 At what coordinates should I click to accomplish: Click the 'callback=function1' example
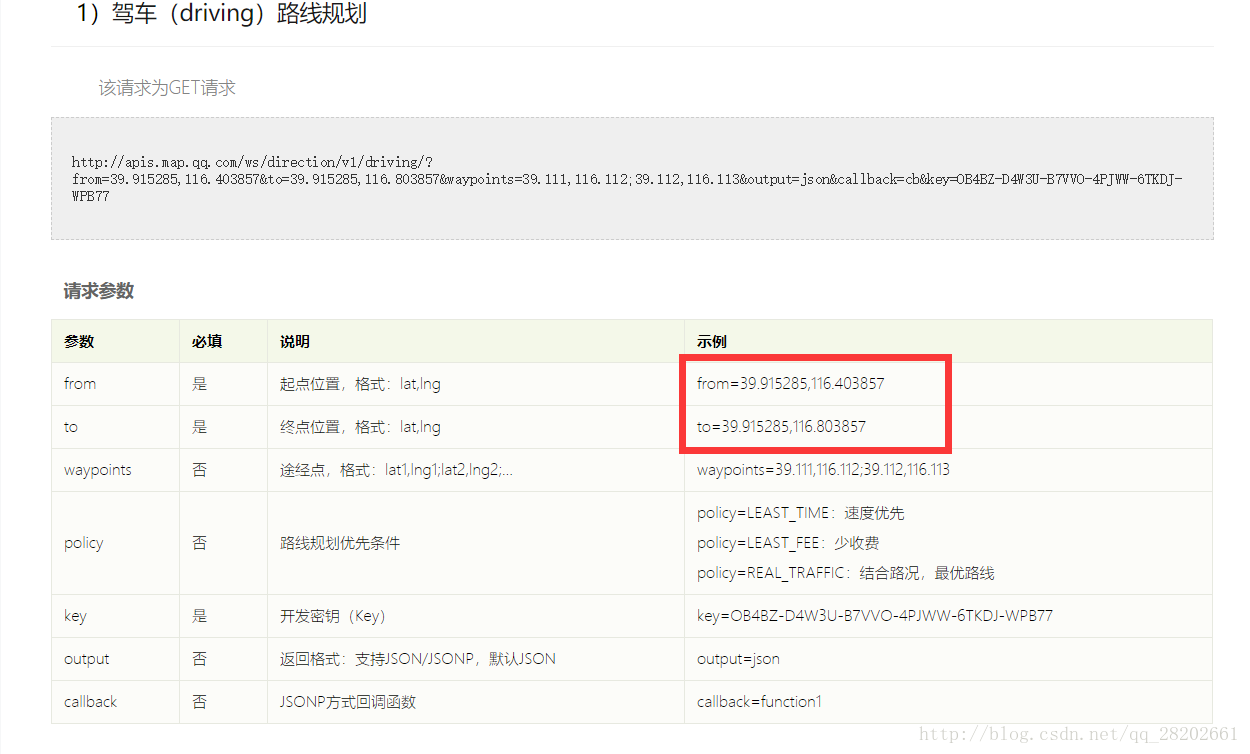coord(760,702)
